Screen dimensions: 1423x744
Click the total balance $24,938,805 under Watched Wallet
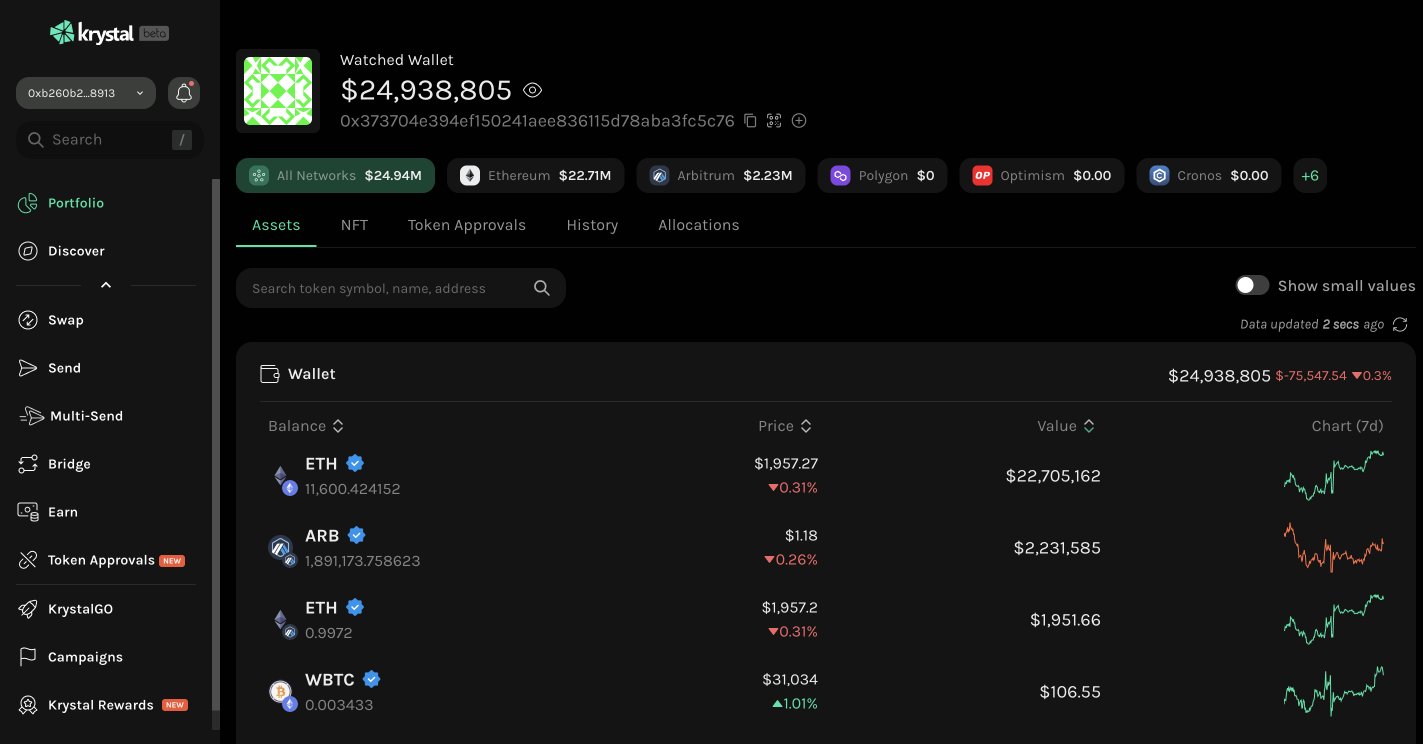(426, 91)
